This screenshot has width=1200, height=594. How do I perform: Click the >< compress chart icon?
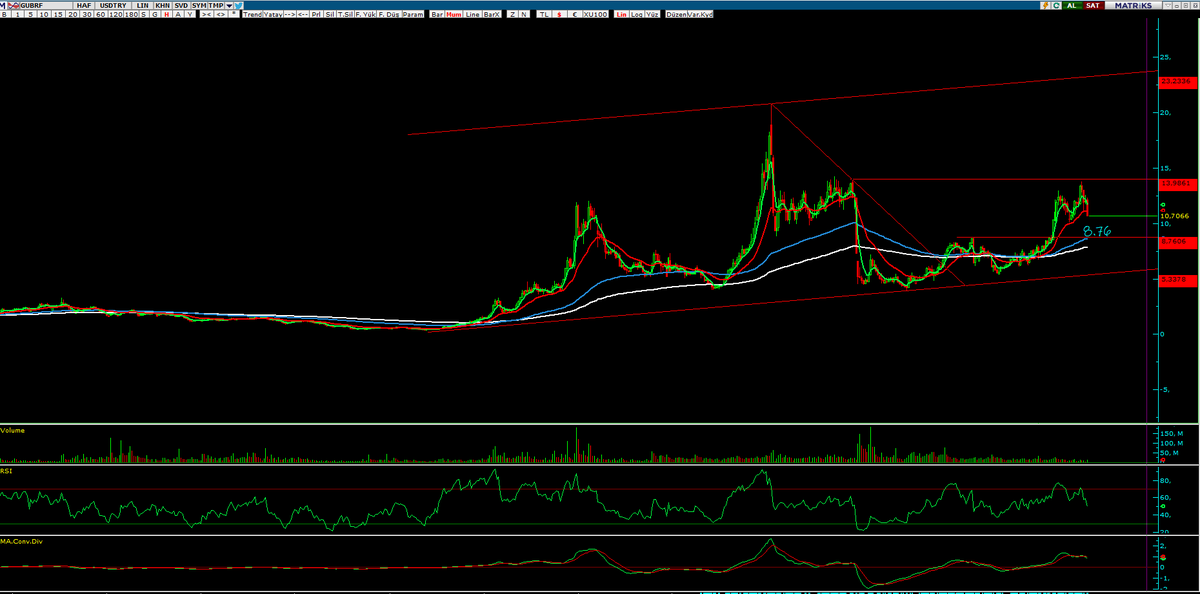[207, 15]
